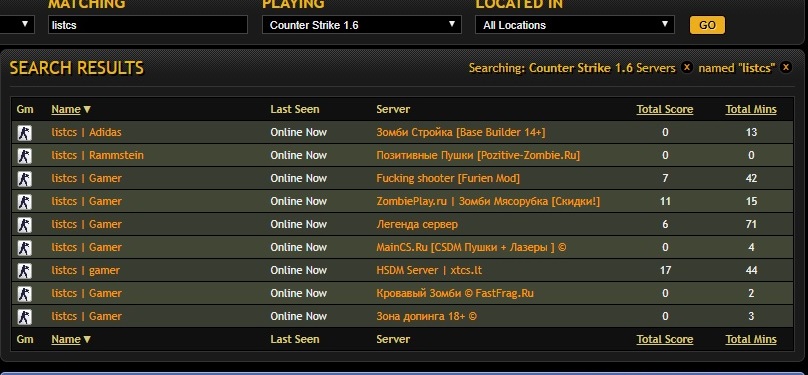Image resolution: width=808 pixels, height=375 pixels.
Task: Open server Зомби Стройка [Base Builder 14+]
Action: pyautogui.click(x=461, y=132)
